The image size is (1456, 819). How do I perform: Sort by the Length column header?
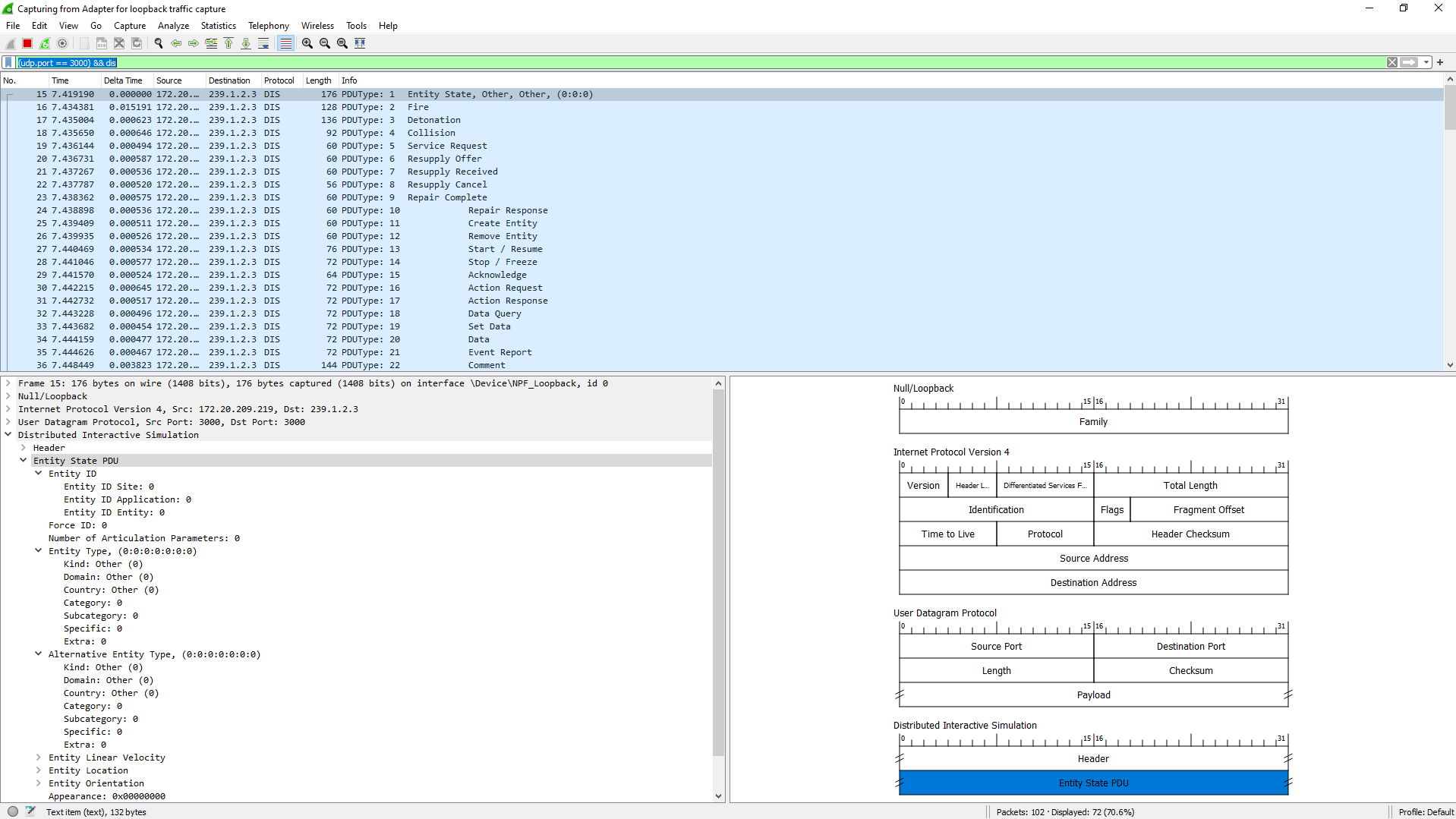(x=320, y=80)
